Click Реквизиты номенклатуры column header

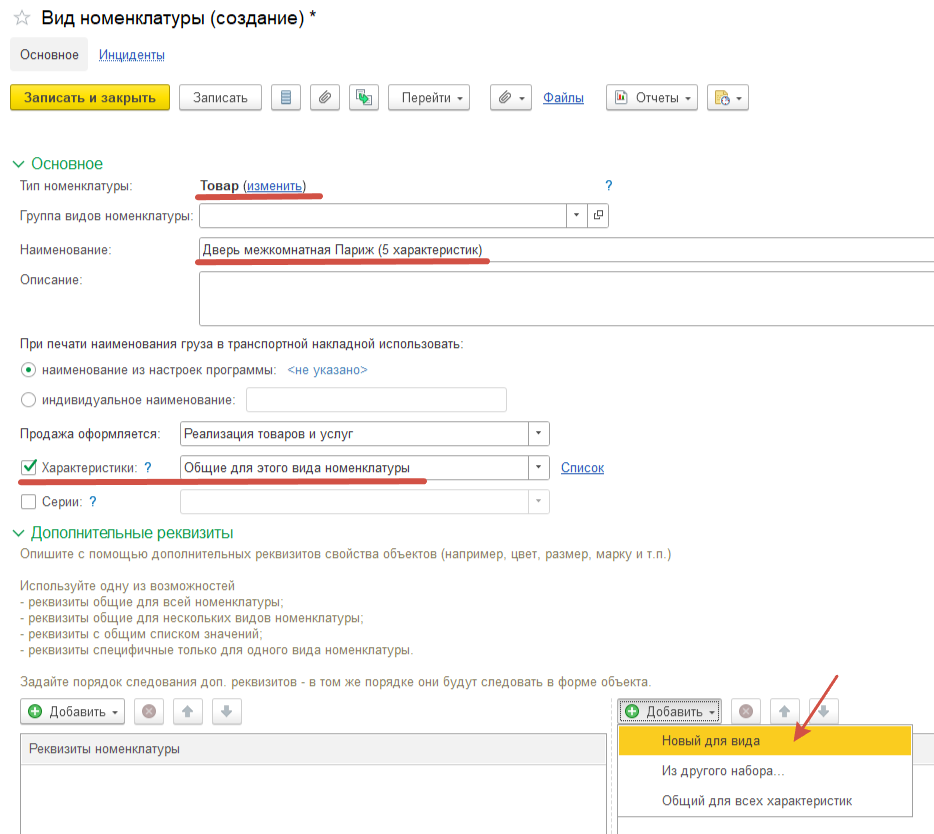(x=313, y=749)
